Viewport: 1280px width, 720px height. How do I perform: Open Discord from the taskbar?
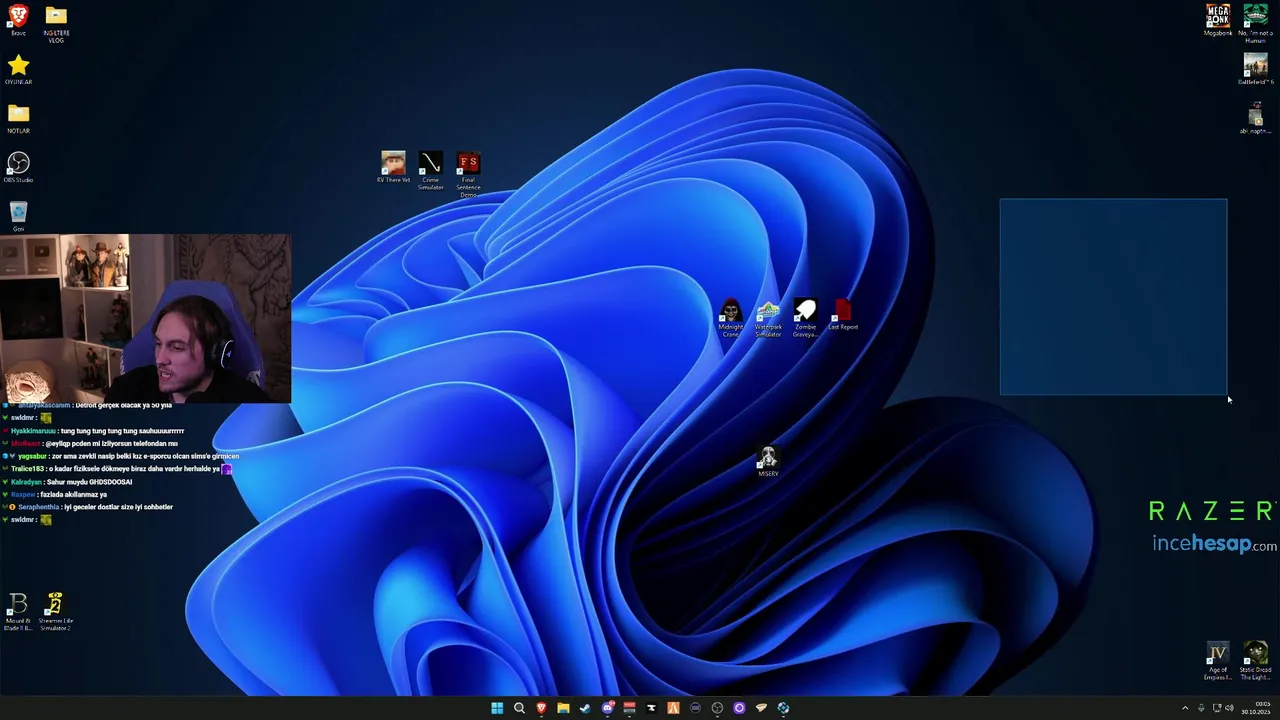pos(607,708)
